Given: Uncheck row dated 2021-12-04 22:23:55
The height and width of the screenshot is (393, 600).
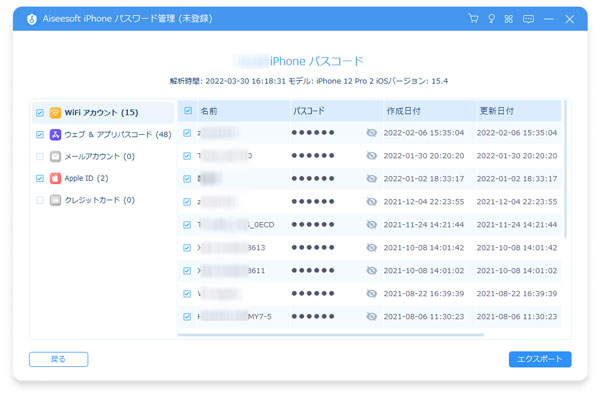Looking at the screenshot, I should click(187, 202).
